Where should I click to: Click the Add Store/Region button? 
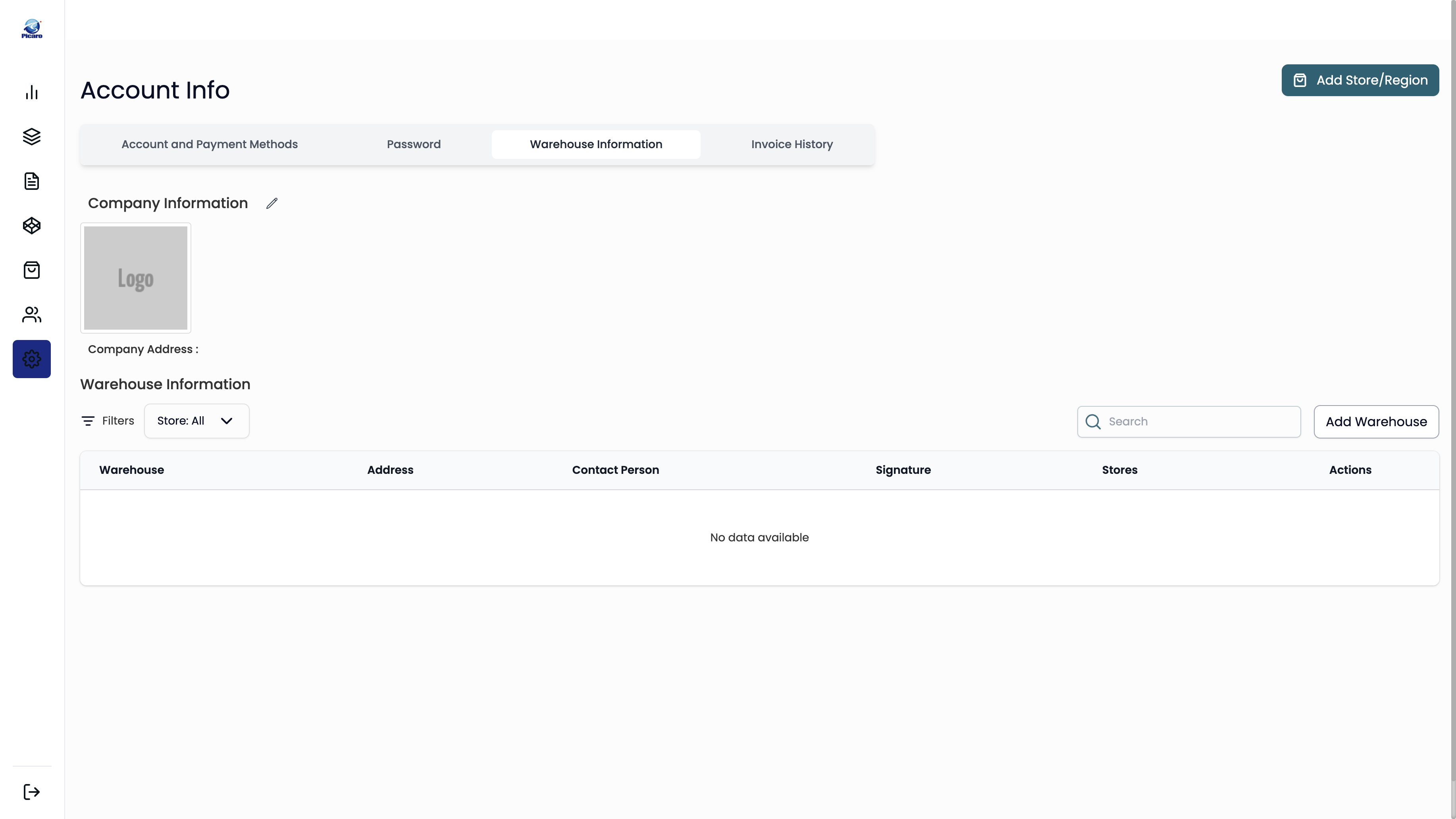1360,80
